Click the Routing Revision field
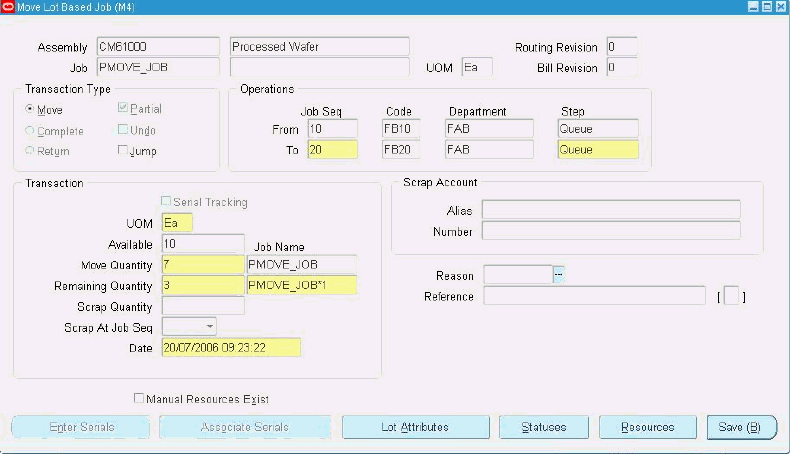 tap(622, 46)
